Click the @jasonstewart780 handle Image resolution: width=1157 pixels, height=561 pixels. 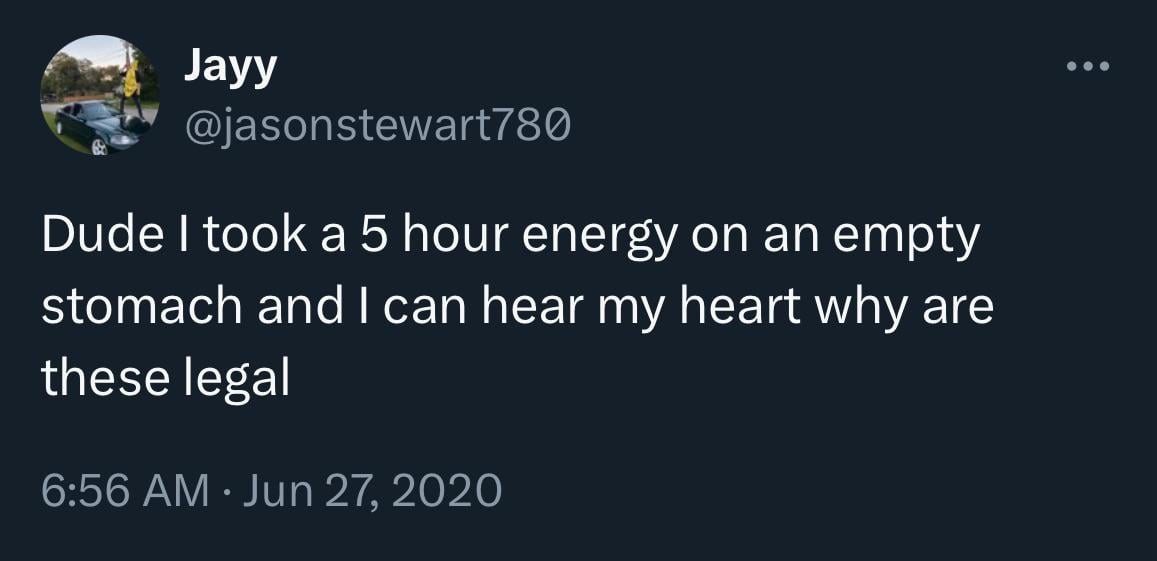pos(377,126)
